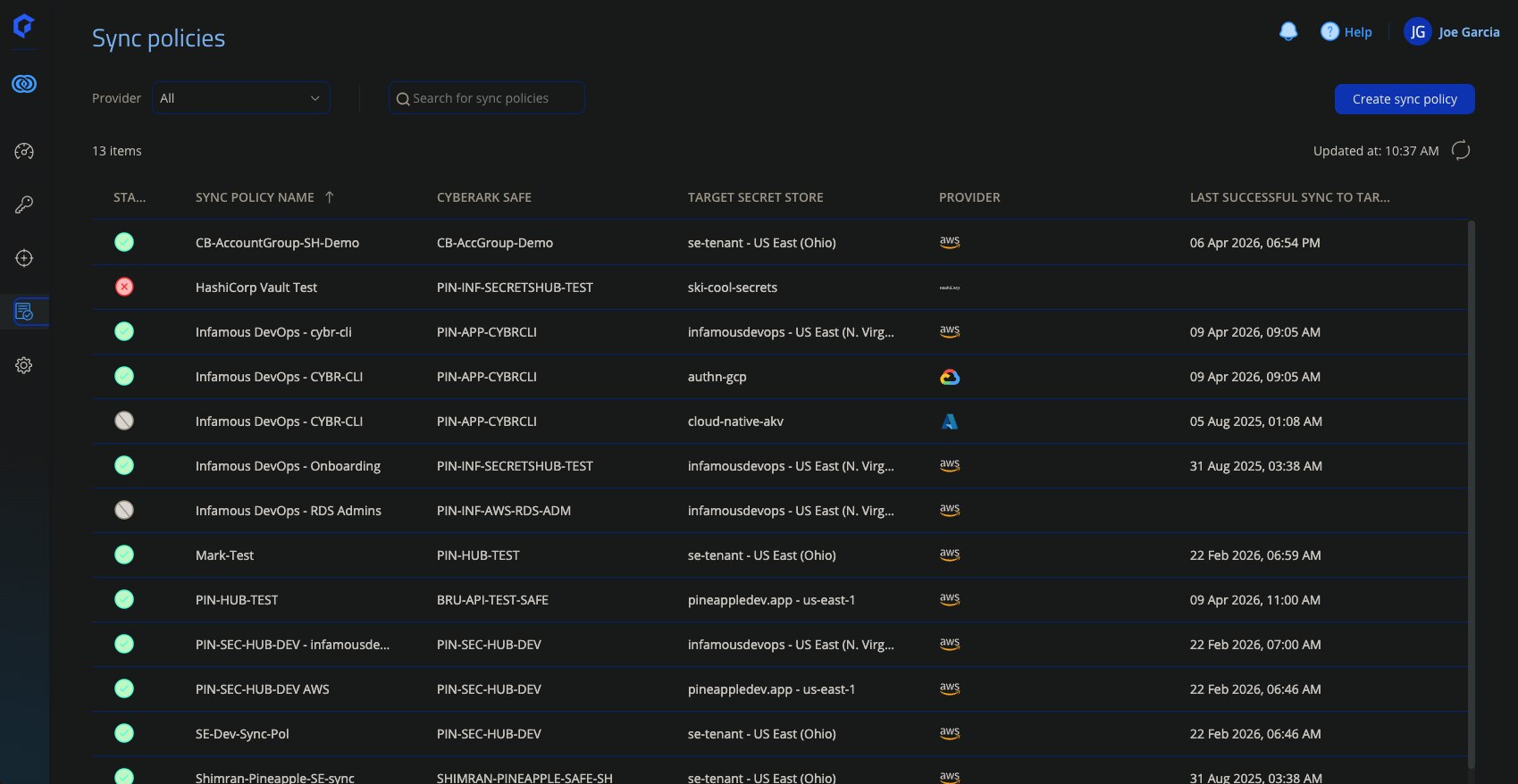This screenshot has width=1518, height=784.
Task: Click the red failed status of HashiCorp Vault Test
Action: (124, 287)
